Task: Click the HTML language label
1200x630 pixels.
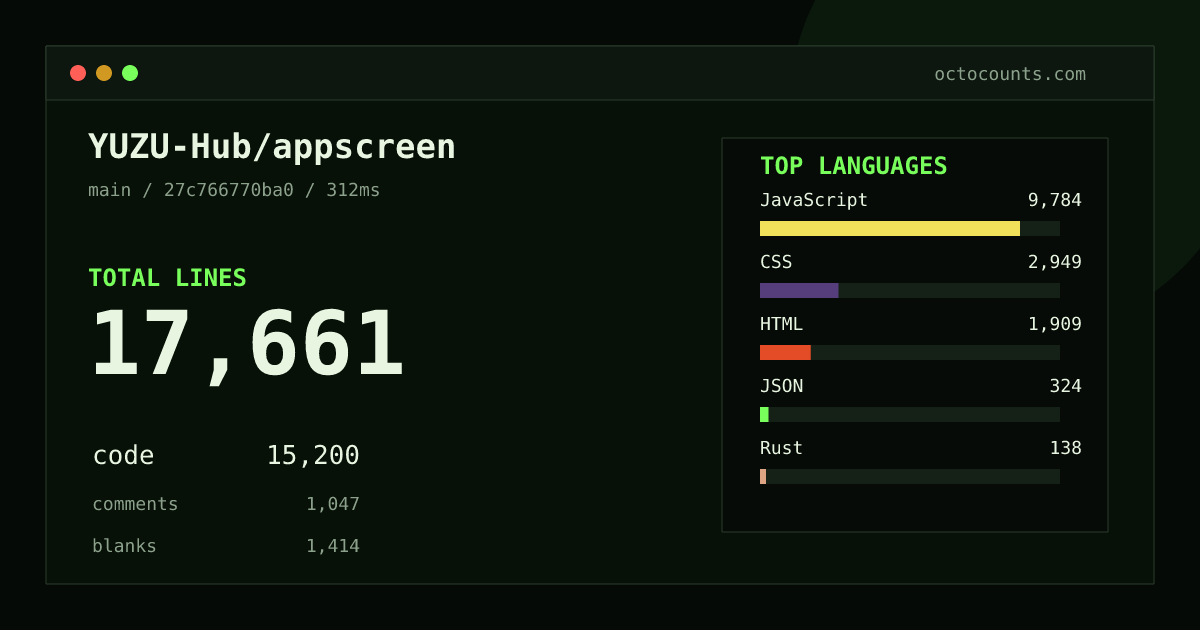Action: [x=781, y=324]
